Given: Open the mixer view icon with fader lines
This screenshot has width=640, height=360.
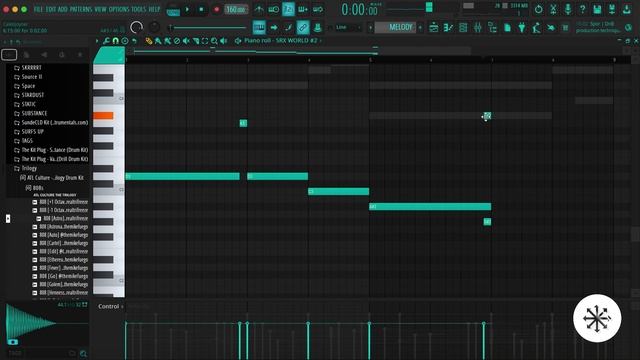Looking at the screenshot, I should (x=478, y=27).
